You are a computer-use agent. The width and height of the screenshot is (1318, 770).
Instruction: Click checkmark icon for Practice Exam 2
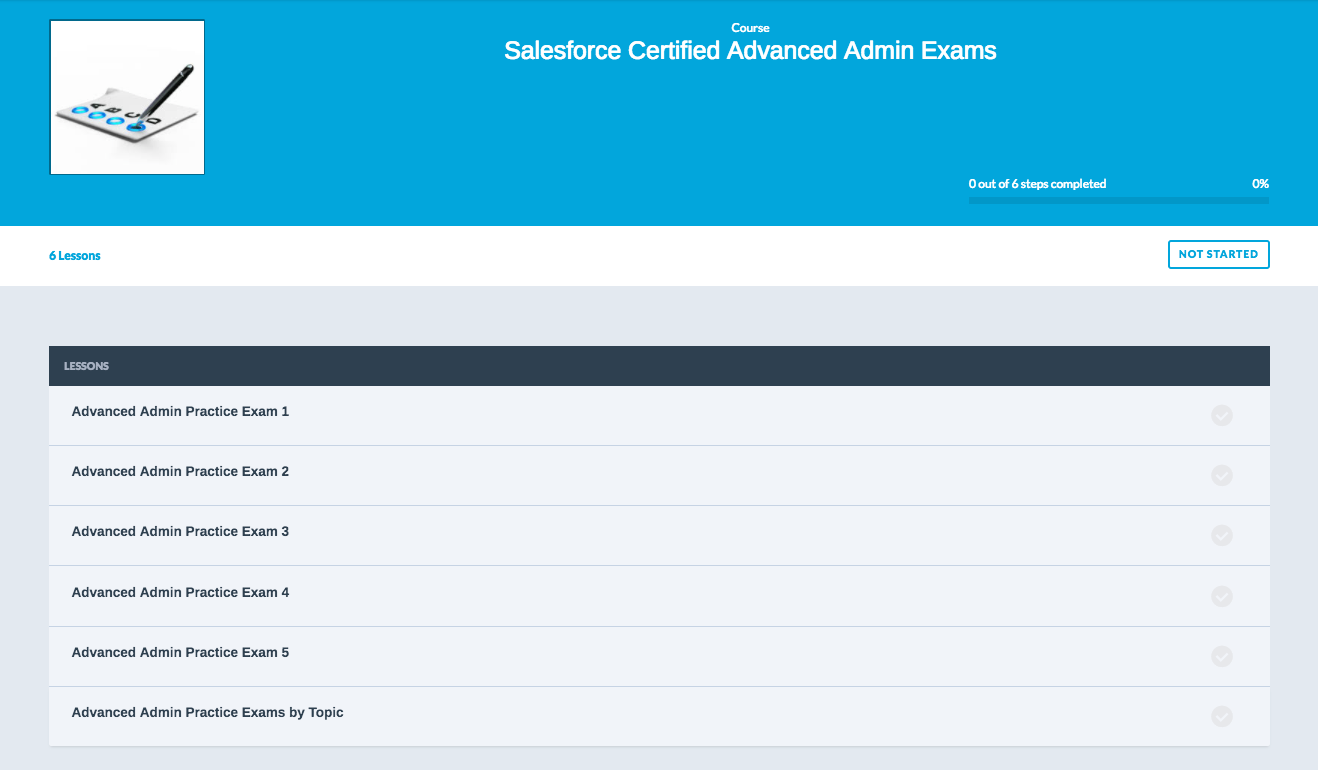point(1221,476)
